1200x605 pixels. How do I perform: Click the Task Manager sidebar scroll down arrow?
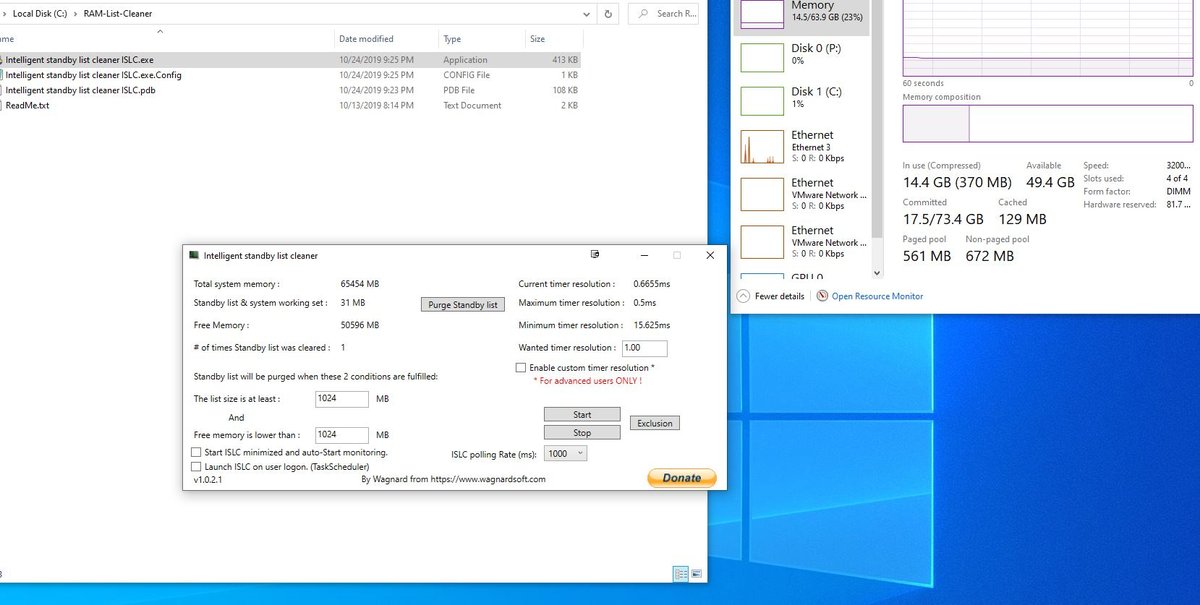click(x=877, y=273)
